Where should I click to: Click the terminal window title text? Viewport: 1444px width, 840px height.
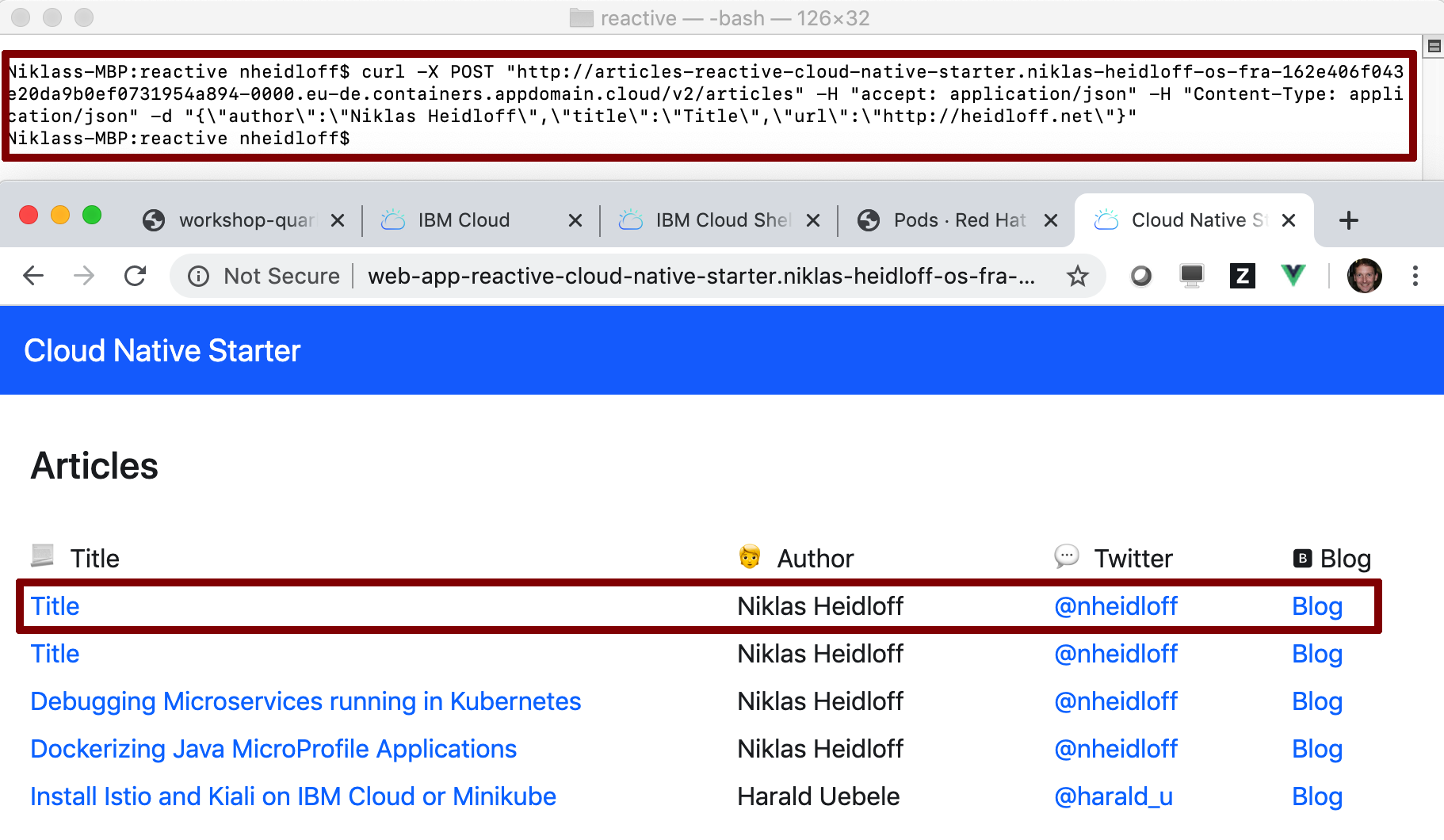[735, 17]
